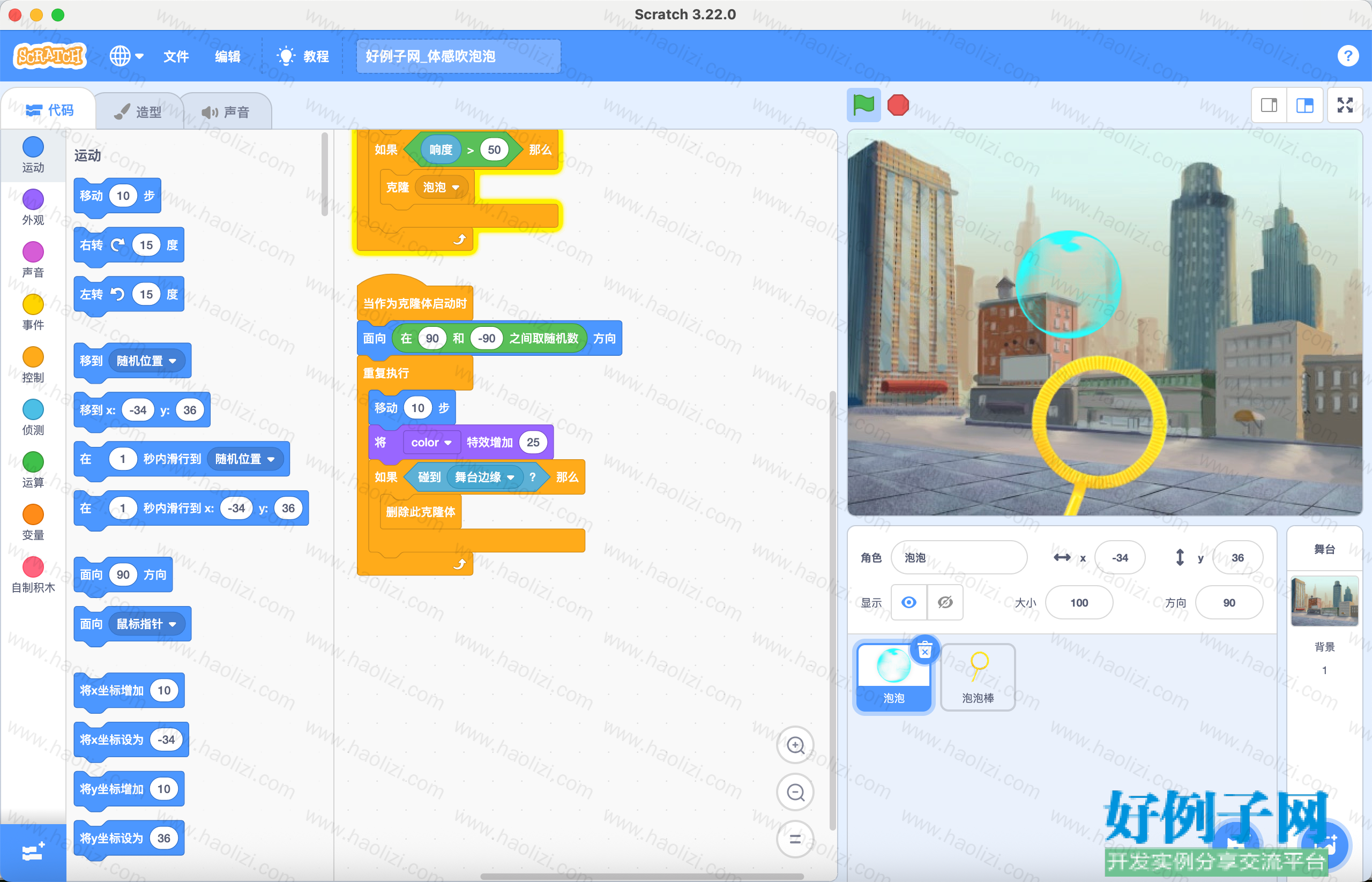Viewport: 1372px width, 882px height.
Task: Switch to the 造型 tab
Action: 138,111
